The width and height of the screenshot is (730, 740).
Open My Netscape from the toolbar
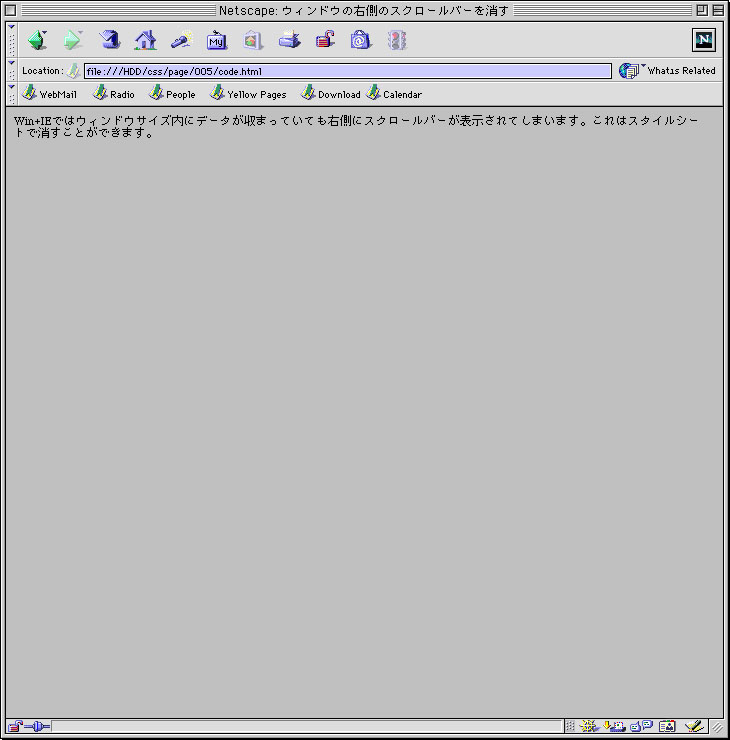tap(217, 41)
